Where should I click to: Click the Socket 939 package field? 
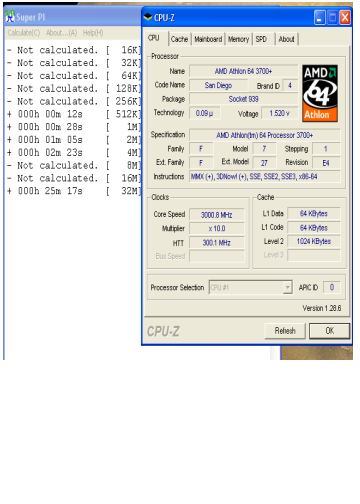(243, 99)
